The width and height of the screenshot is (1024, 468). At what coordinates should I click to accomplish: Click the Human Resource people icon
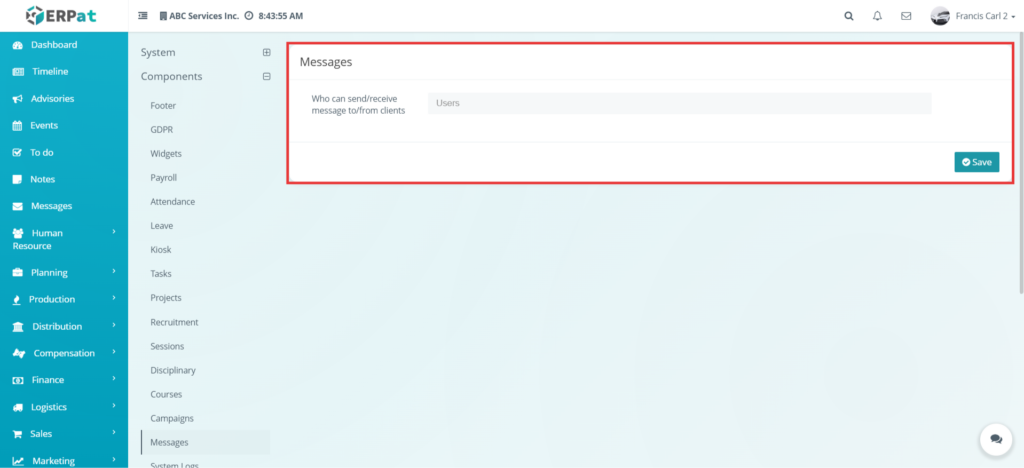tap(18, 233)
